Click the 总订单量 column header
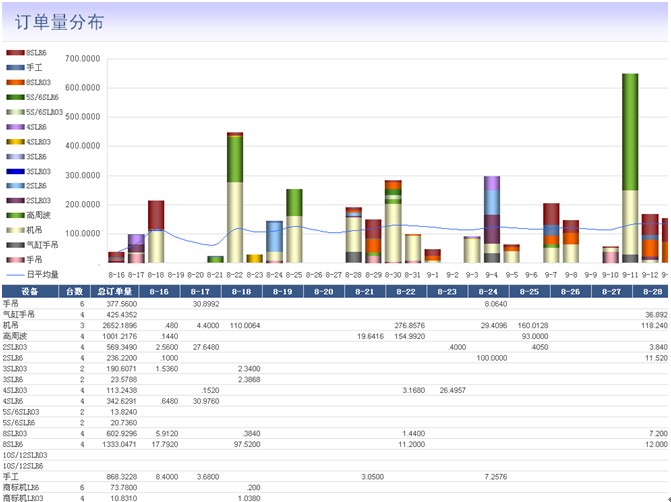 tap(112, 291)
